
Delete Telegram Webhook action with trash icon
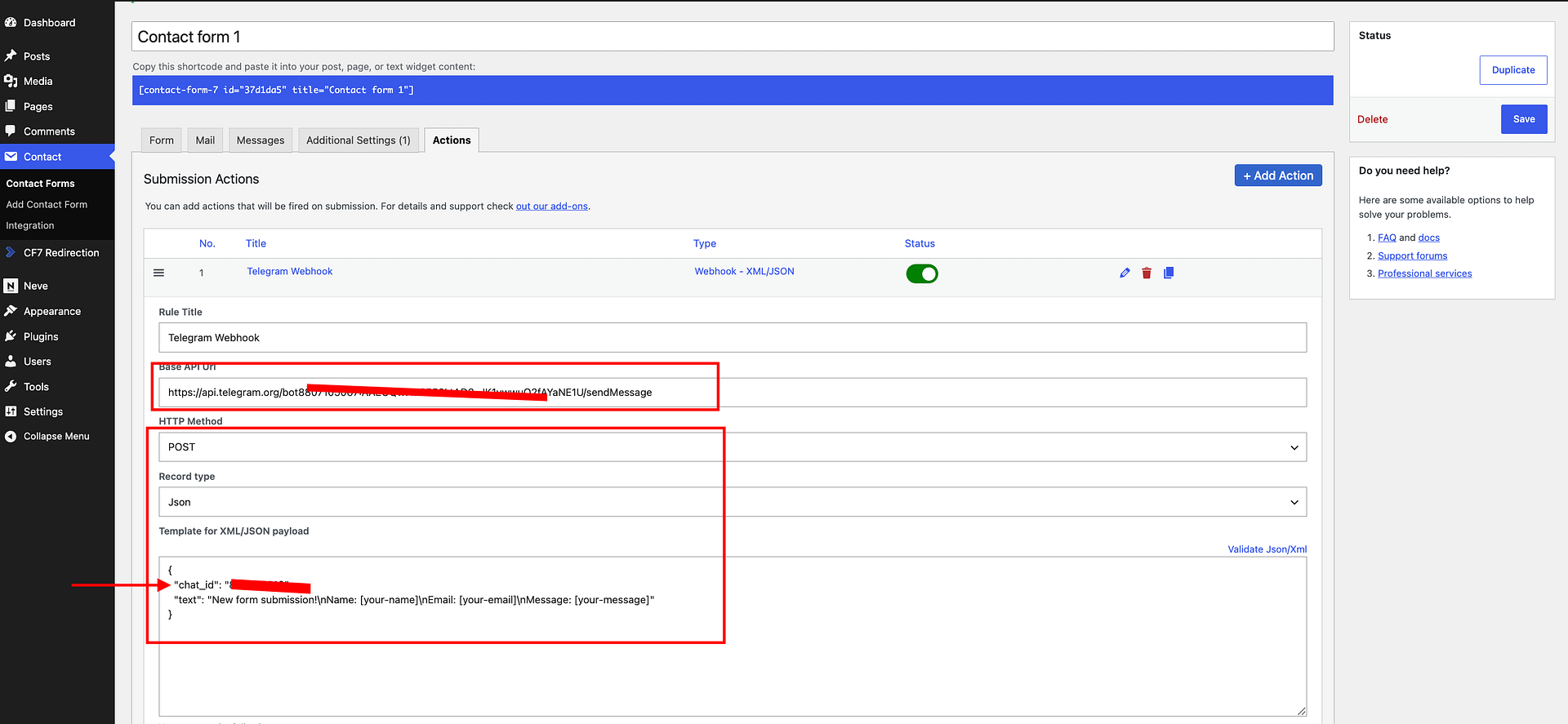(1147, 273)
